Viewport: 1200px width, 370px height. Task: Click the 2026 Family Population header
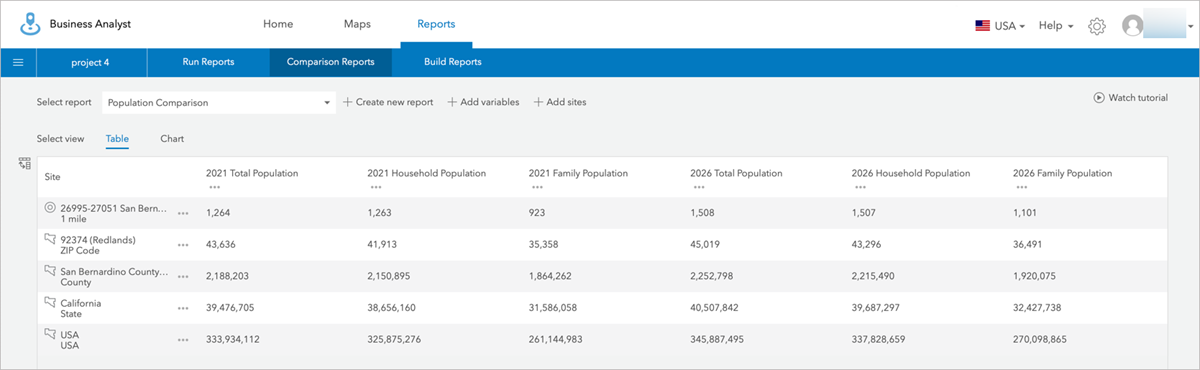(x=1062, y=173)
